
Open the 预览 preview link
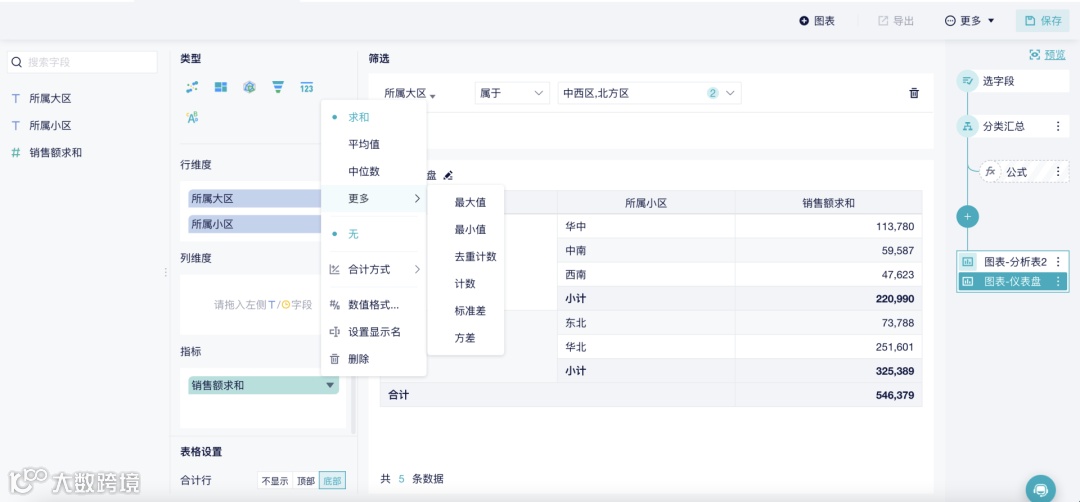coord(1055,55)
